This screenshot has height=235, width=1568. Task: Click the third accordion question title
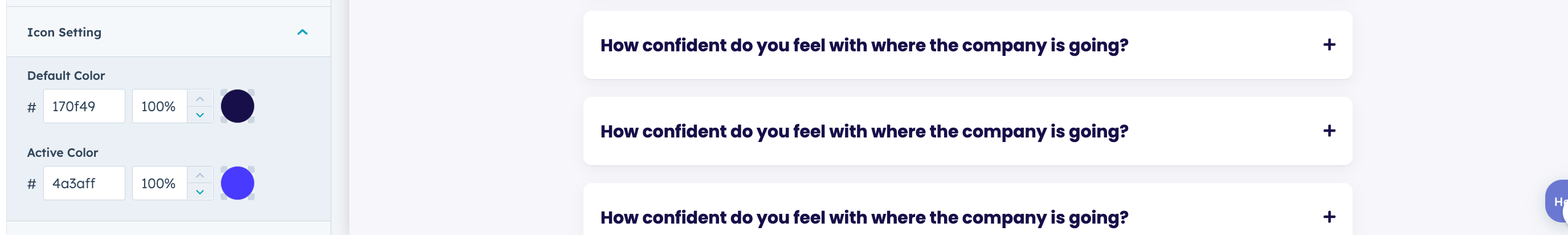click(x=864, y=218)
